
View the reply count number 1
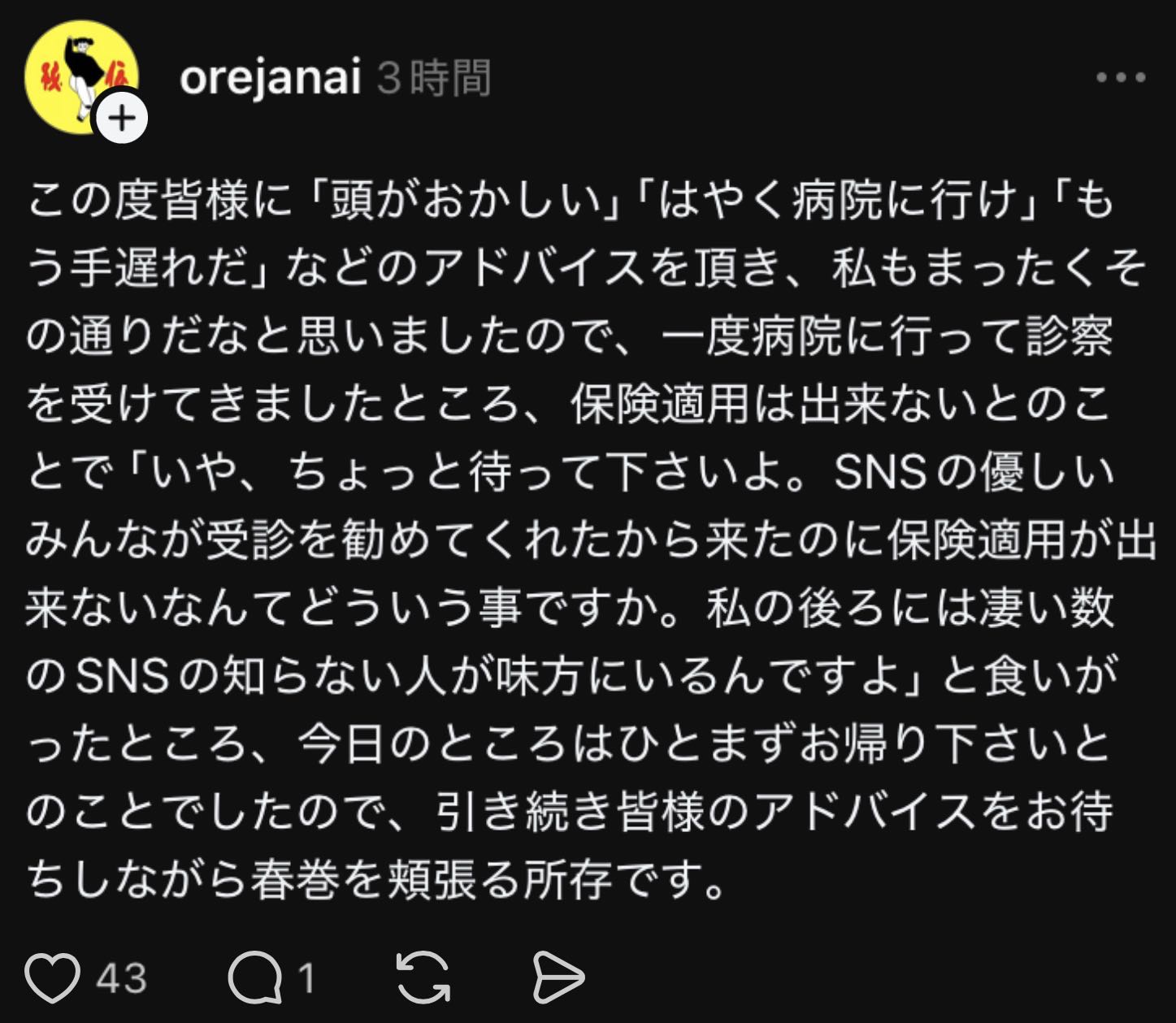pyautogui.click(x=306, y=977)
